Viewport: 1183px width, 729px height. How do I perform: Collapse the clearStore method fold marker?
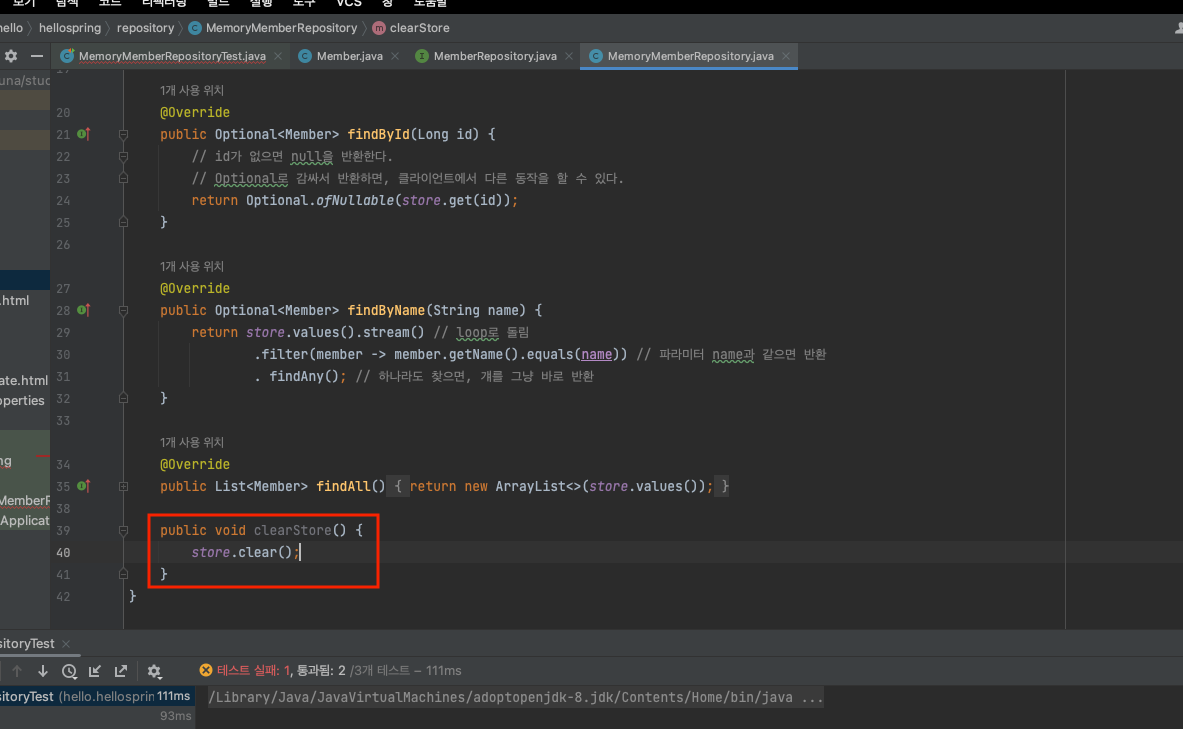coord(123,531)
